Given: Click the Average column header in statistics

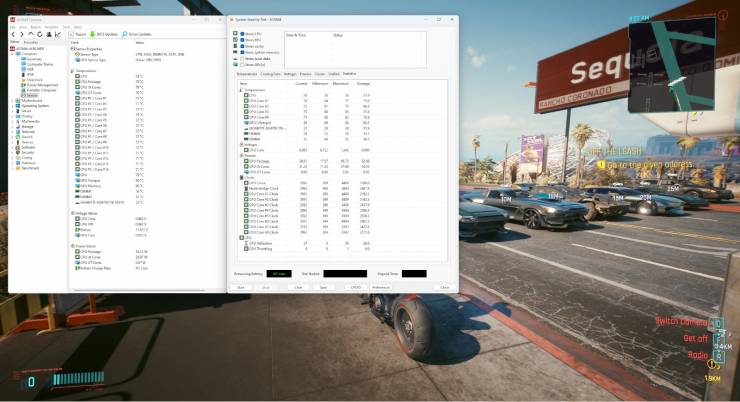Looking at the screenshot, I should coord(363,84).
